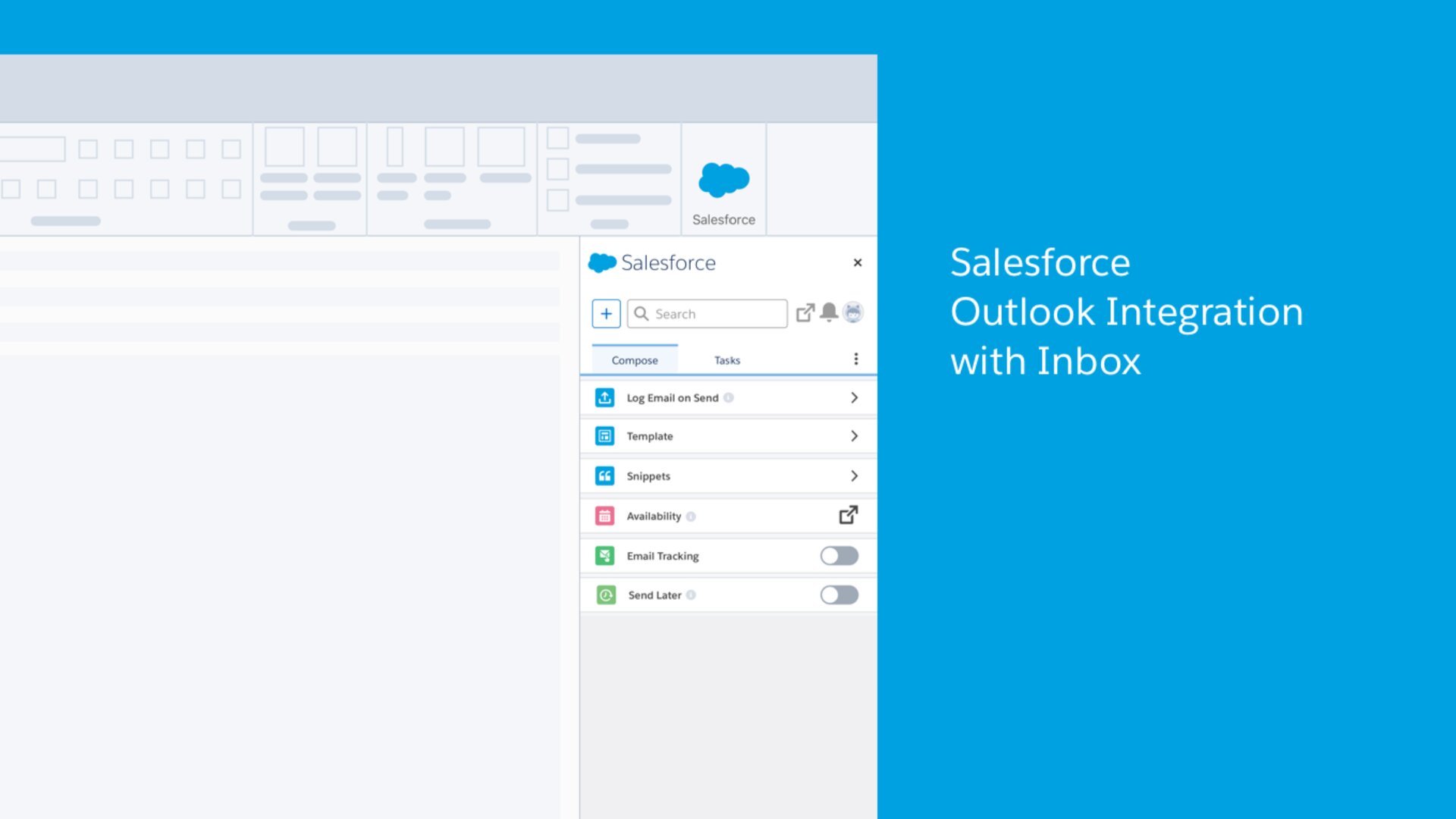
Task: Click the Template icon
Action: [605, 436]
